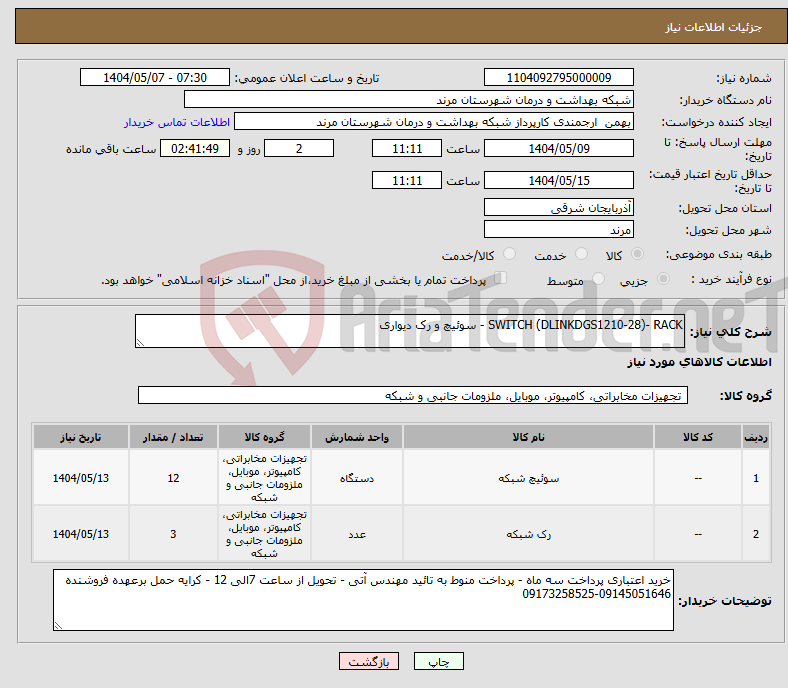
Task: Click the دستگاه unit cell
Action: point(357,478)
